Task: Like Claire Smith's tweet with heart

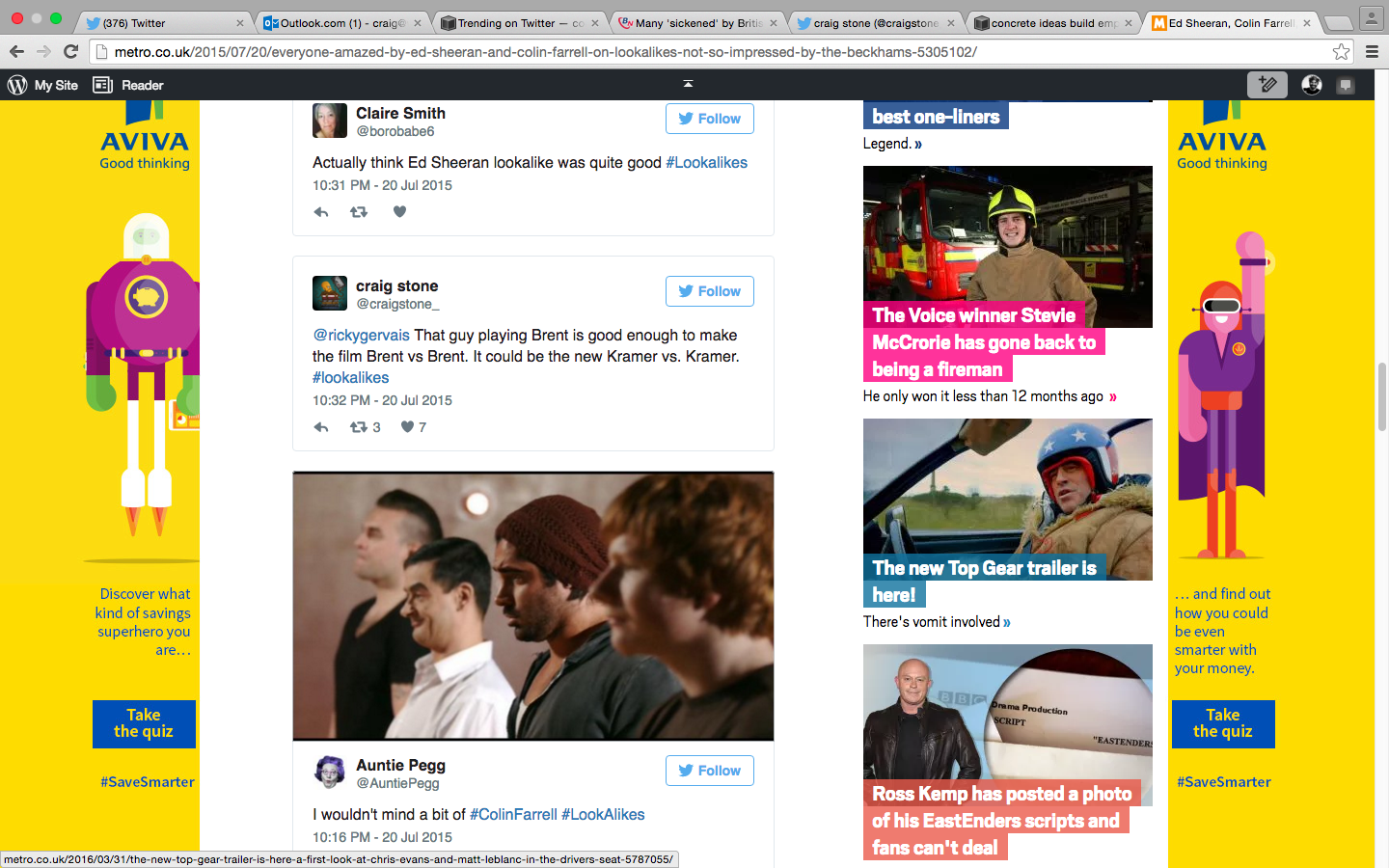Action: pos(399,212)
